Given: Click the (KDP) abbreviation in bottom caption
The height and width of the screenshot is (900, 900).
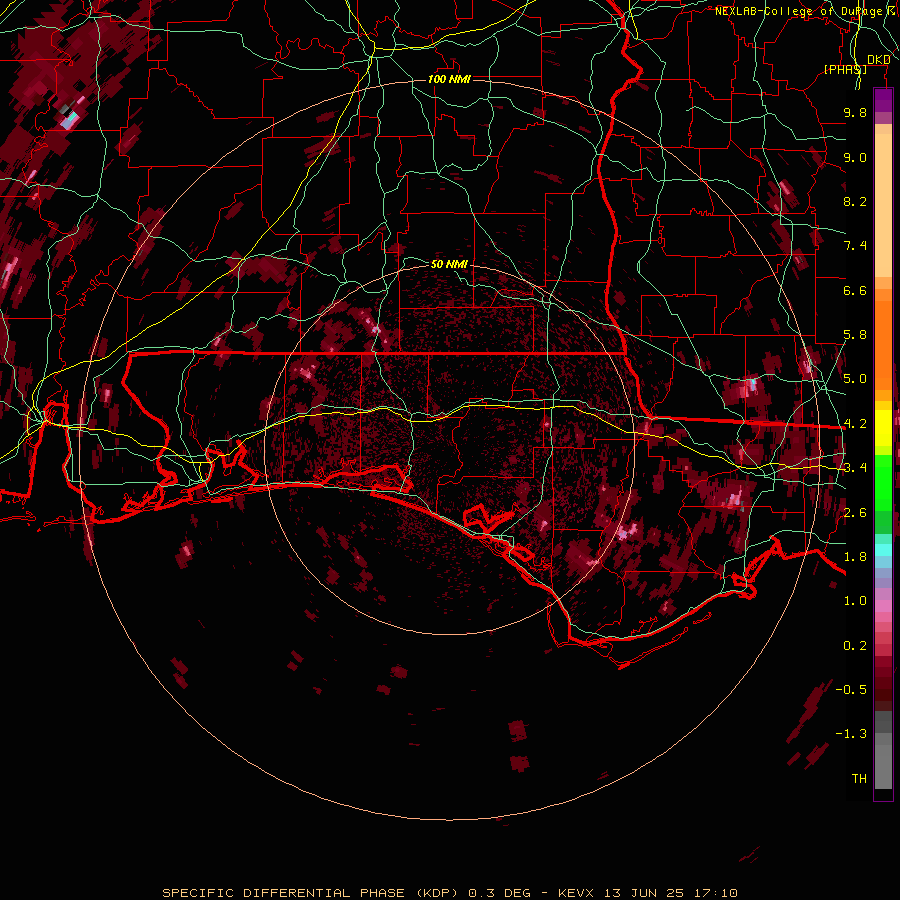Looking at the screenshot, I should pyautogui.click(x=439, y=893).
